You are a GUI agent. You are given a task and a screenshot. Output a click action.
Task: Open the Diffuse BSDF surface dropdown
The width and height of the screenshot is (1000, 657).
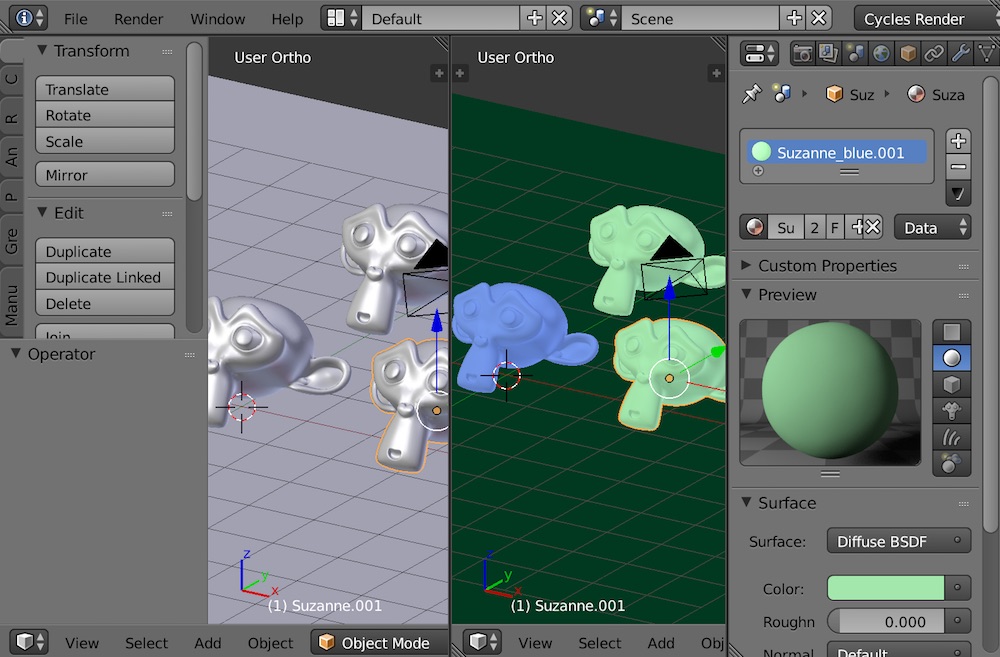point(899,541)
